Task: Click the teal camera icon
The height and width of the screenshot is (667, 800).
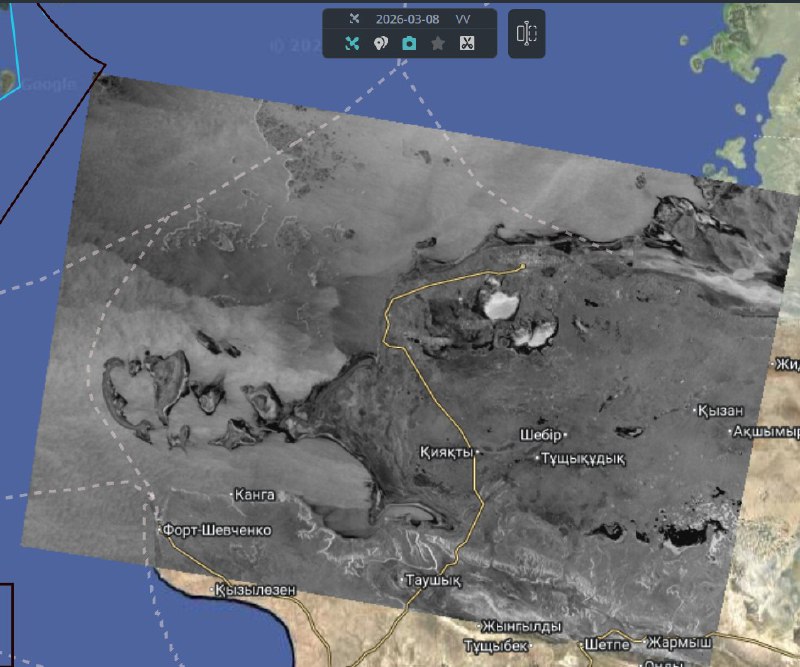Action: [409, 43]
